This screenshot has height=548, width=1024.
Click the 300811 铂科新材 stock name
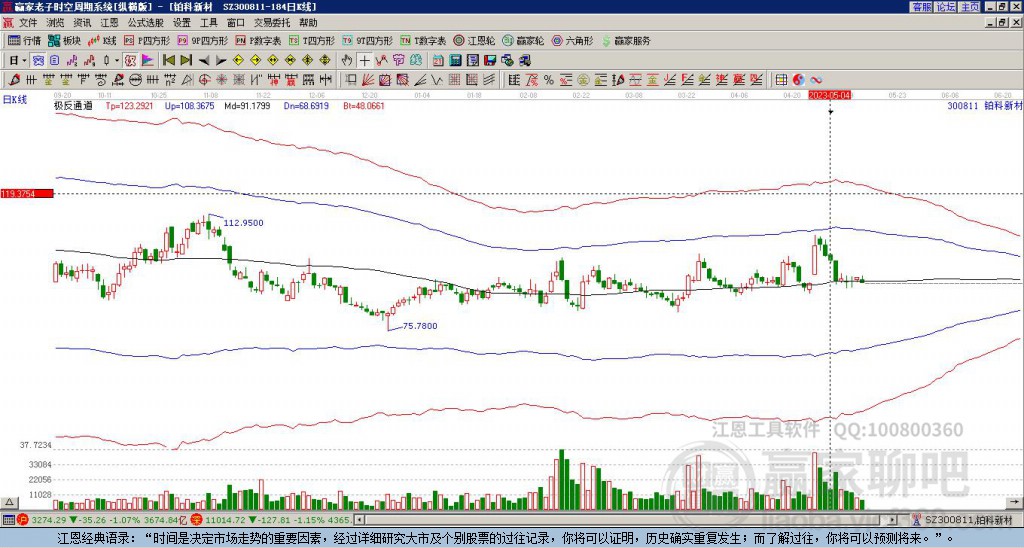(x=984, y=105)
